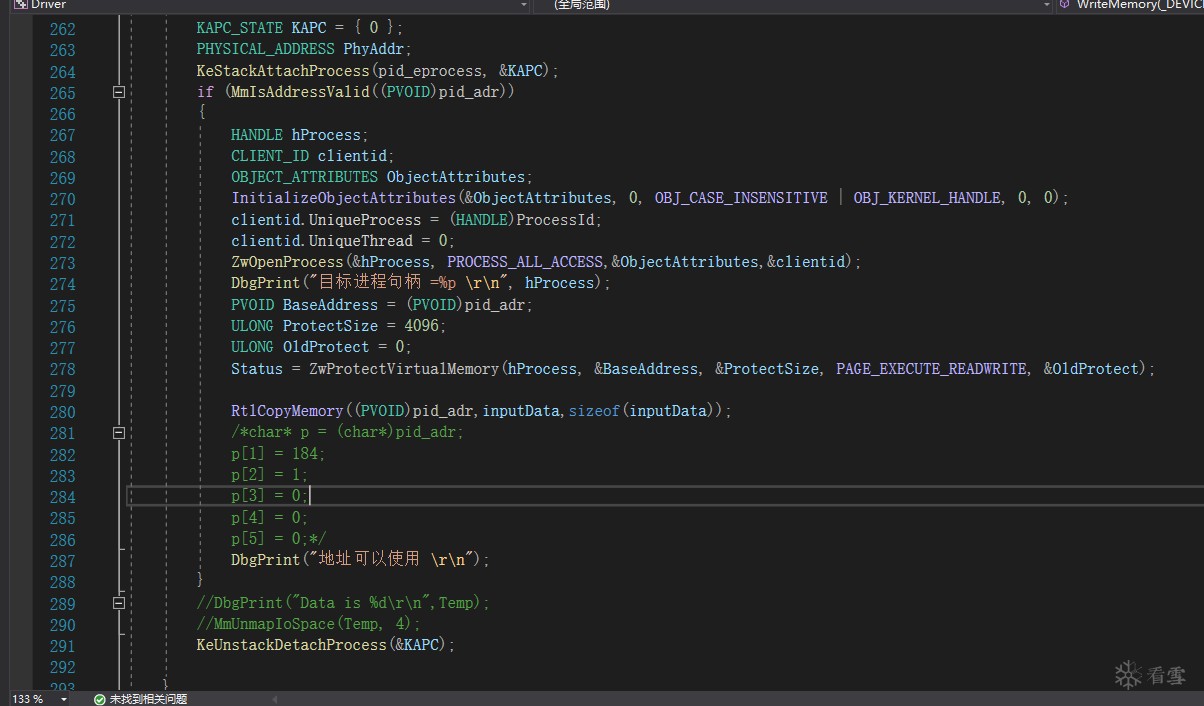Collapse the comment block at line 281
The width and height of the screenshot is (1204, 706).
pos(119,433)
